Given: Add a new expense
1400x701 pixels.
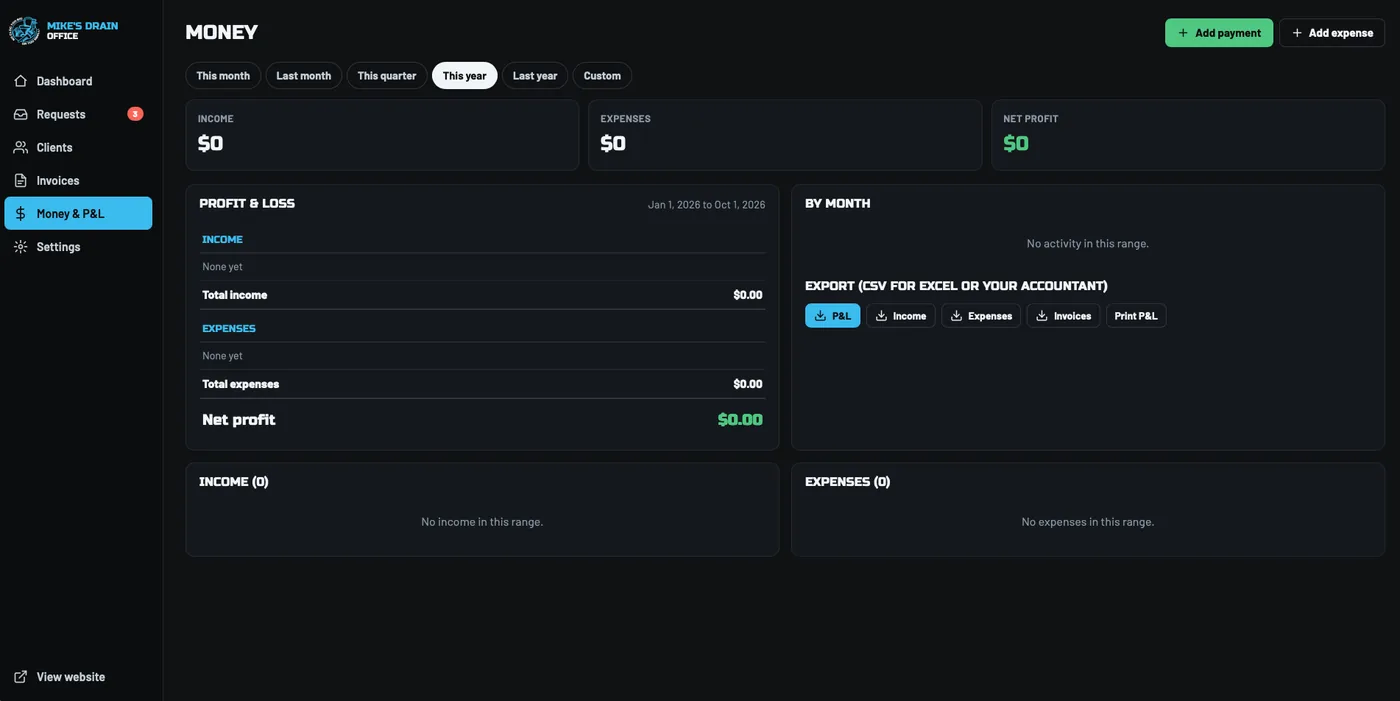Looking at the screenshot, I should pos(1332,33).
